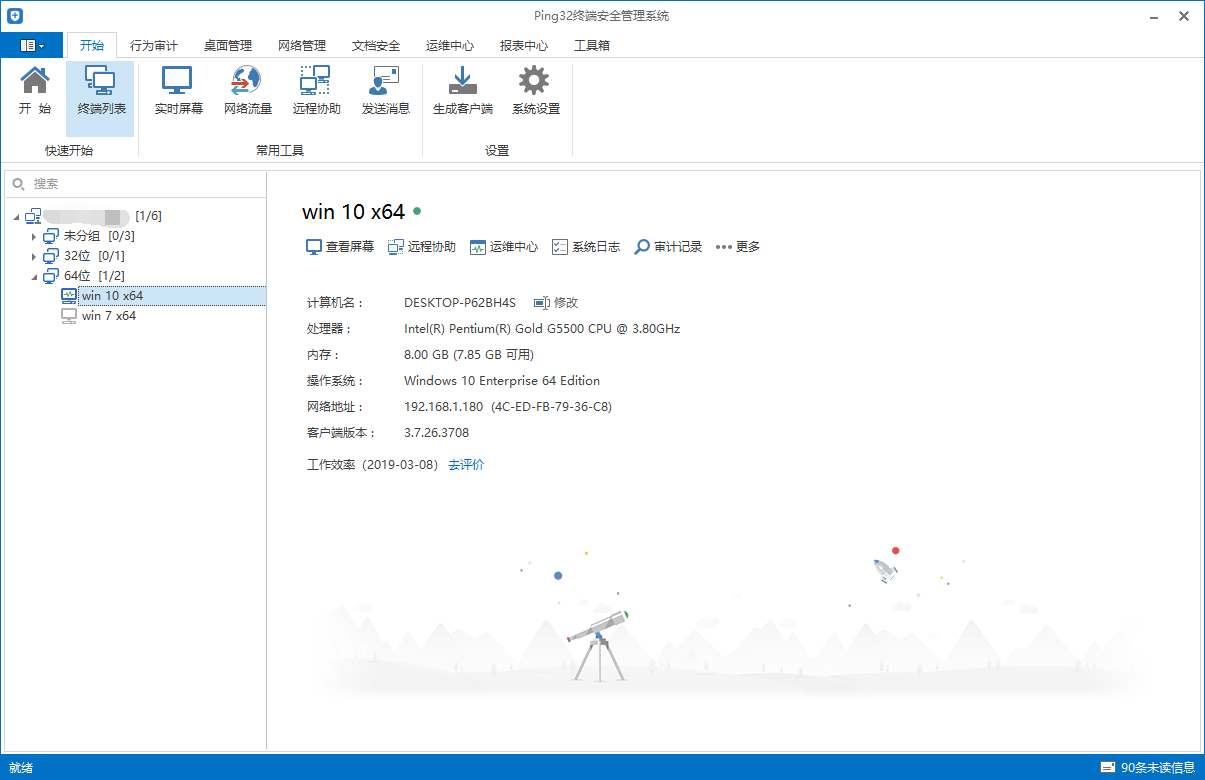Click the Ping32 shield app icon
1205x780 pixels.
tap(15, 15)
